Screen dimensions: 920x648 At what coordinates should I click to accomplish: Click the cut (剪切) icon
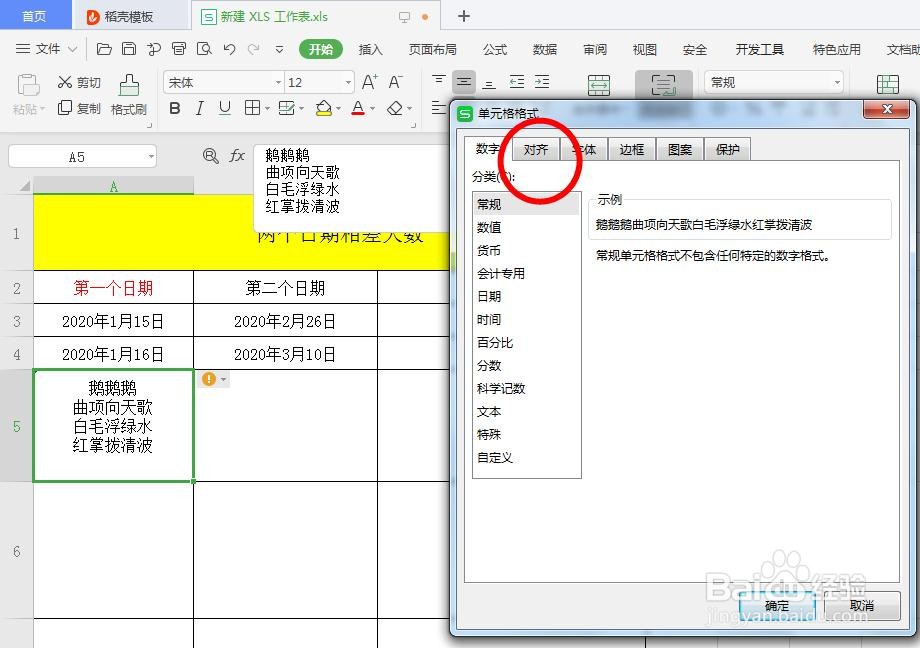pyautogui.click(x=66, y=82)
